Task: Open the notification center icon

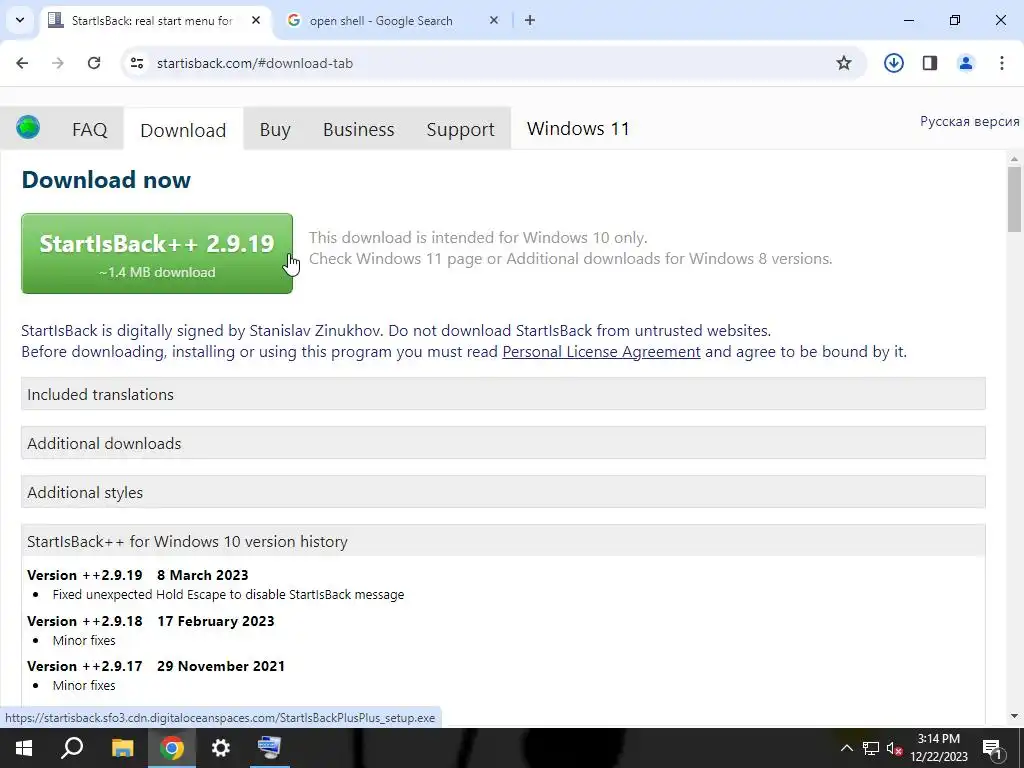Action: (992, 749)
